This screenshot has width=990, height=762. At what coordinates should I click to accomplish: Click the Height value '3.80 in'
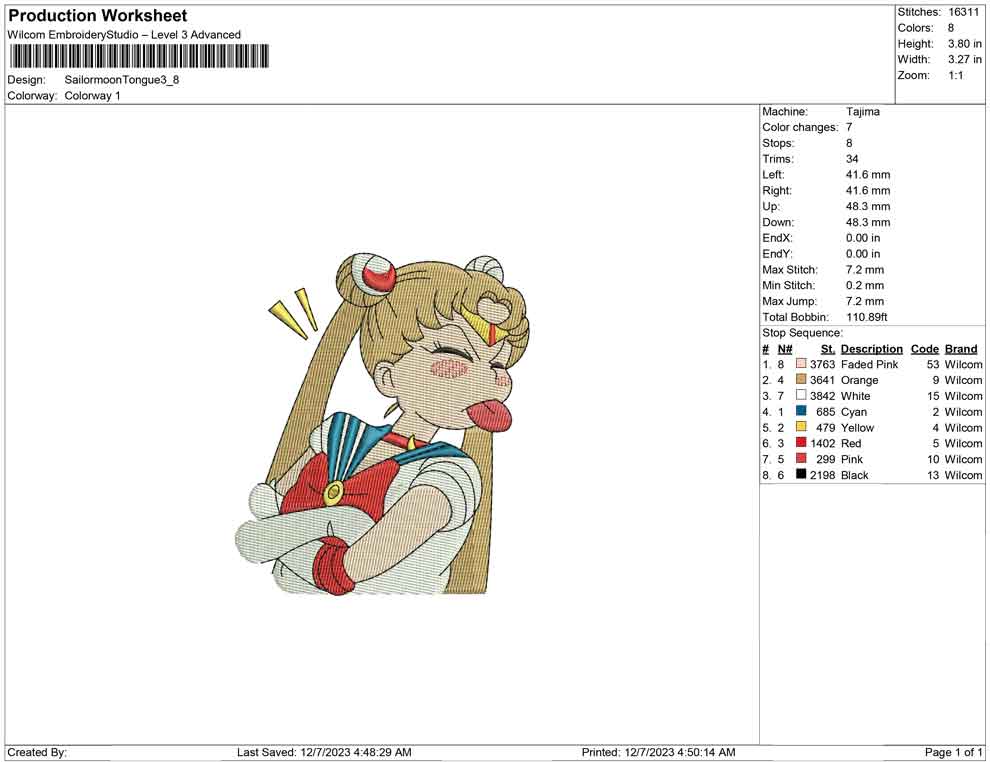pos(965,44)
